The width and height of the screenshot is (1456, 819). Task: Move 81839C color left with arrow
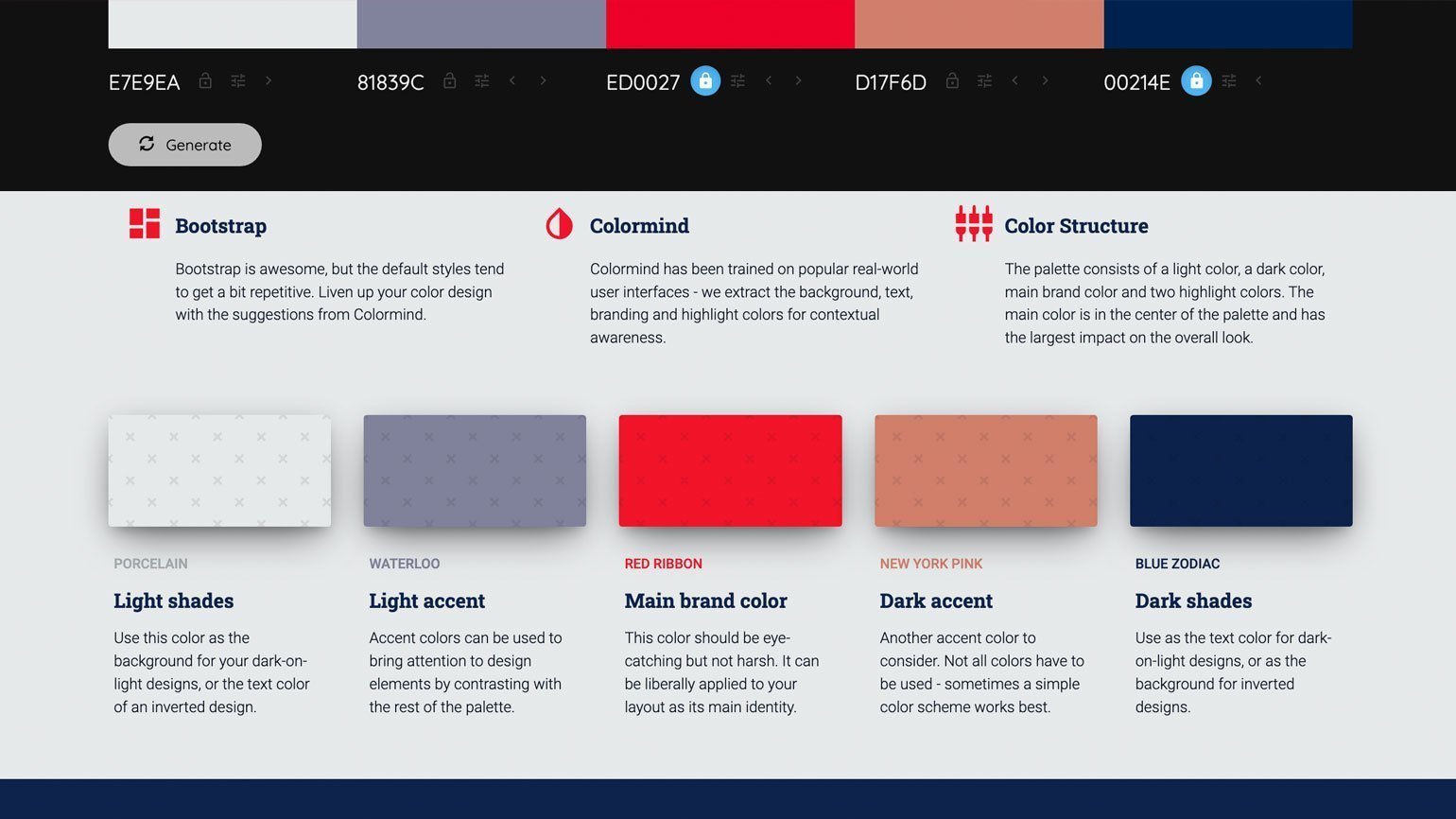pos(512,80)
